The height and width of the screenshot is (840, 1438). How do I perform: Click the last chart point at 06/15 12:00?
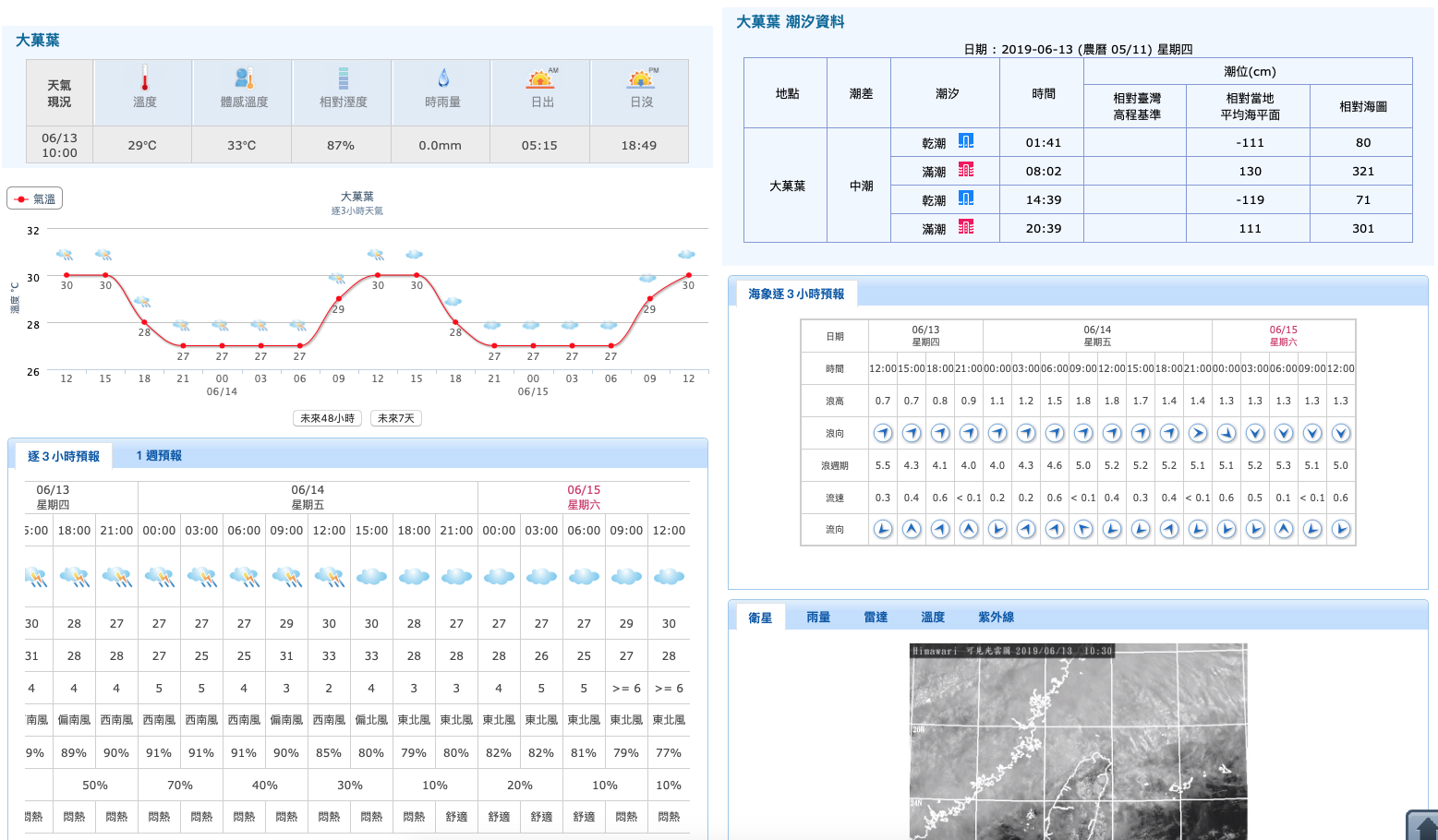[689, 275]
